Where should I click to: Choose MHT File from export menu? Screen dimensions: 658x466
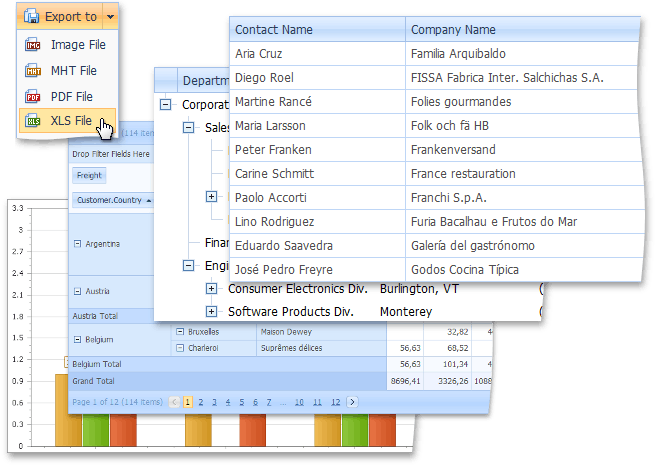tap(67, 71)
